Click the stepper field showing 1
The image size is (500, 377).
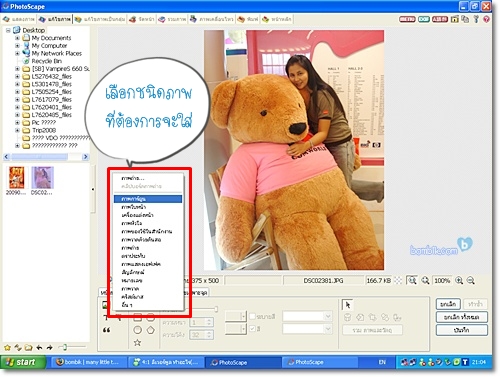201,322
